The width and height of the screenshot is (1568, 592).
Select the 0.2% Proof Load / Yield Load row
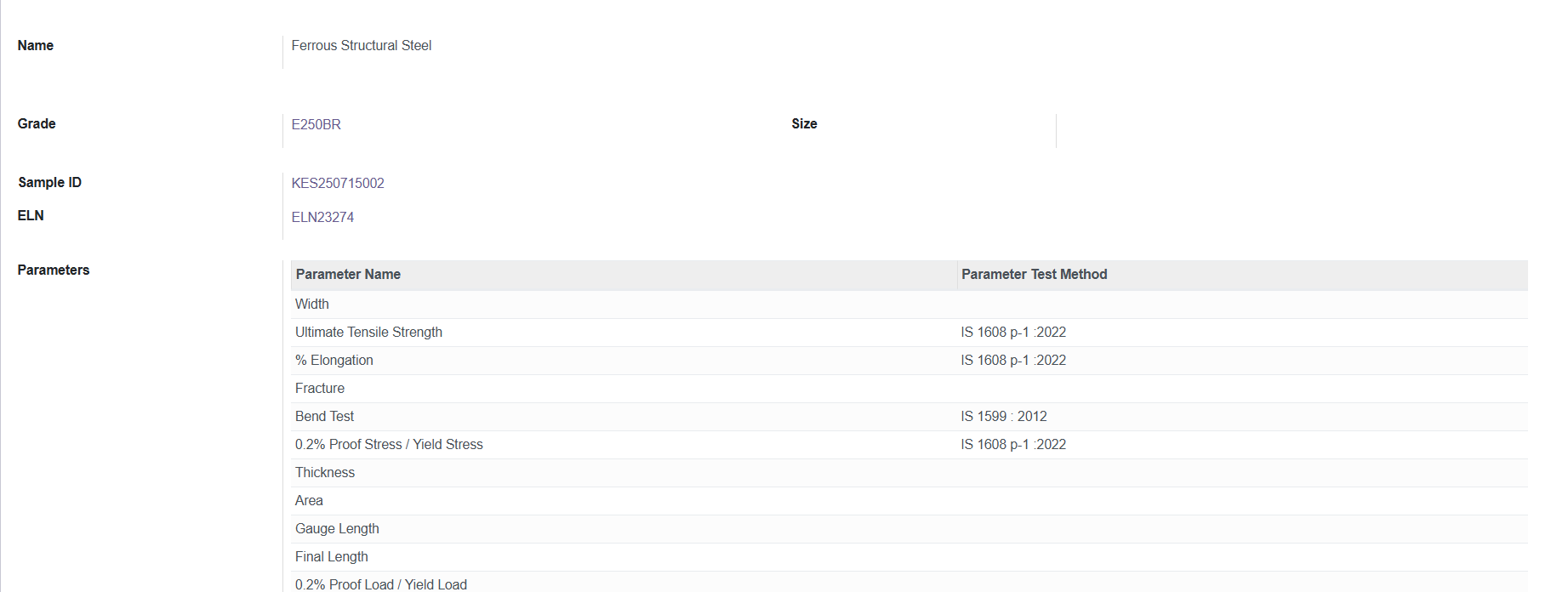pyautogui.click(x=381, y=584)
